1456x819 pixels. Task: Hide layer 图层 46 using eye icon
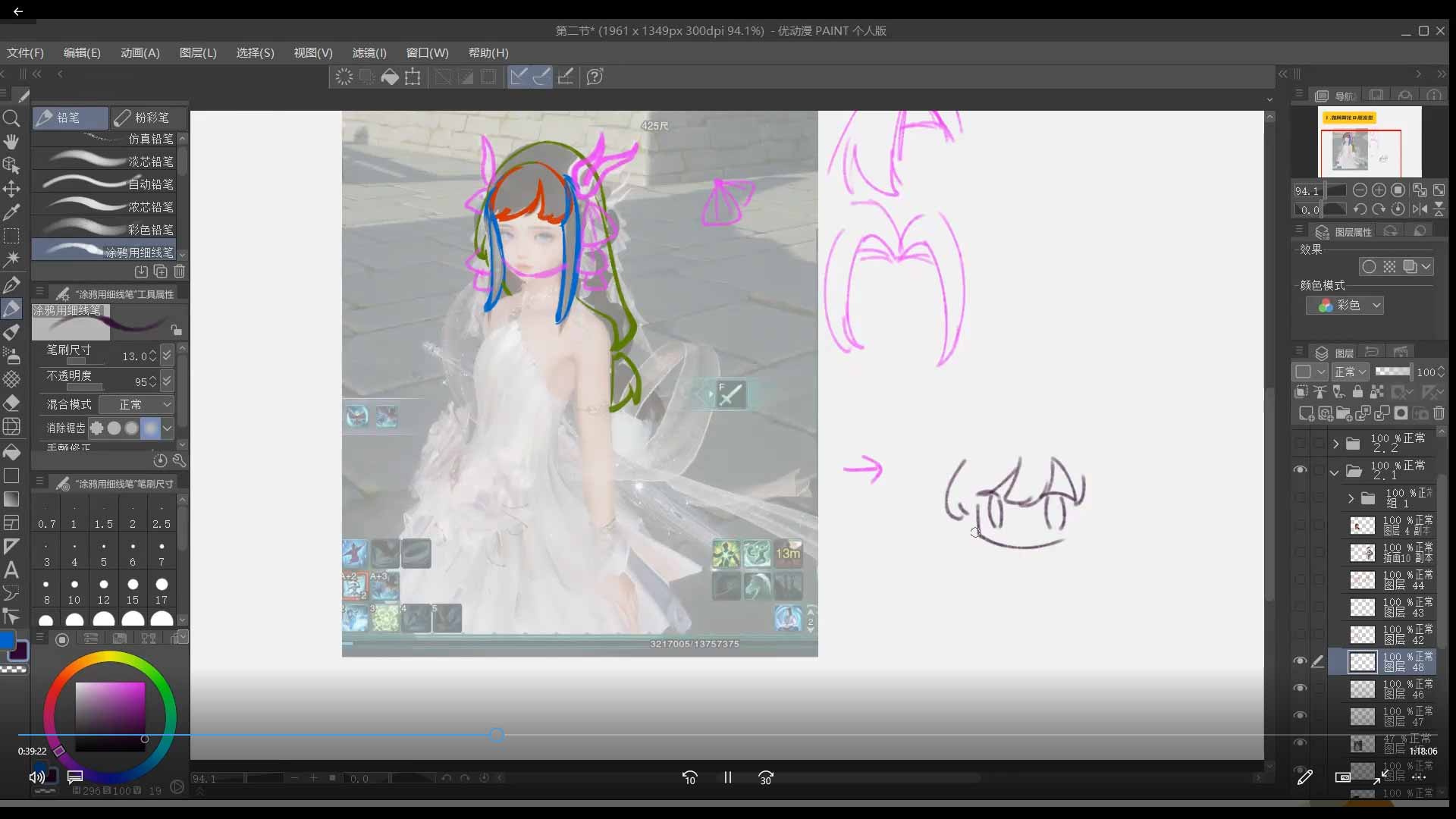(1300, 689)
